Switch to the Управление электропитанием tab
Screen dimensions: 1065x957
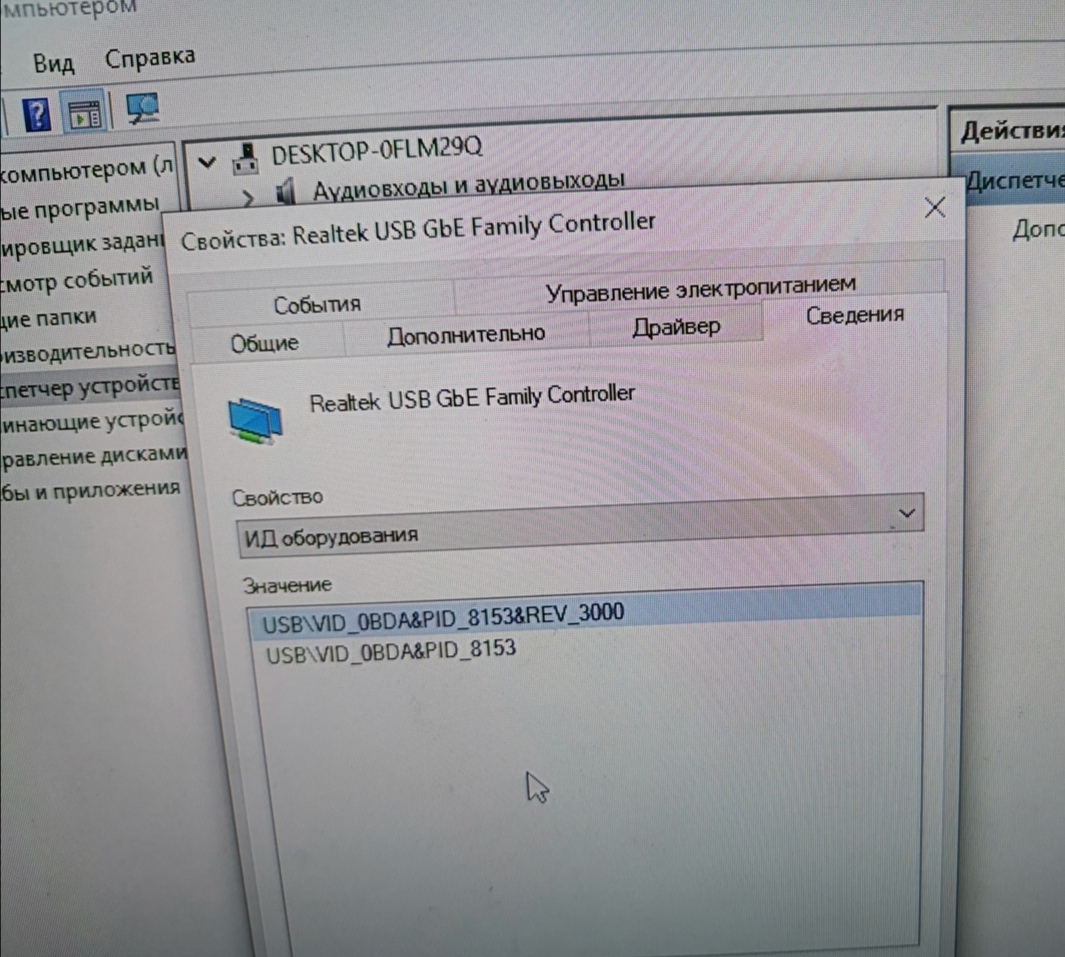pyautogui.click(x=700, y=290)
